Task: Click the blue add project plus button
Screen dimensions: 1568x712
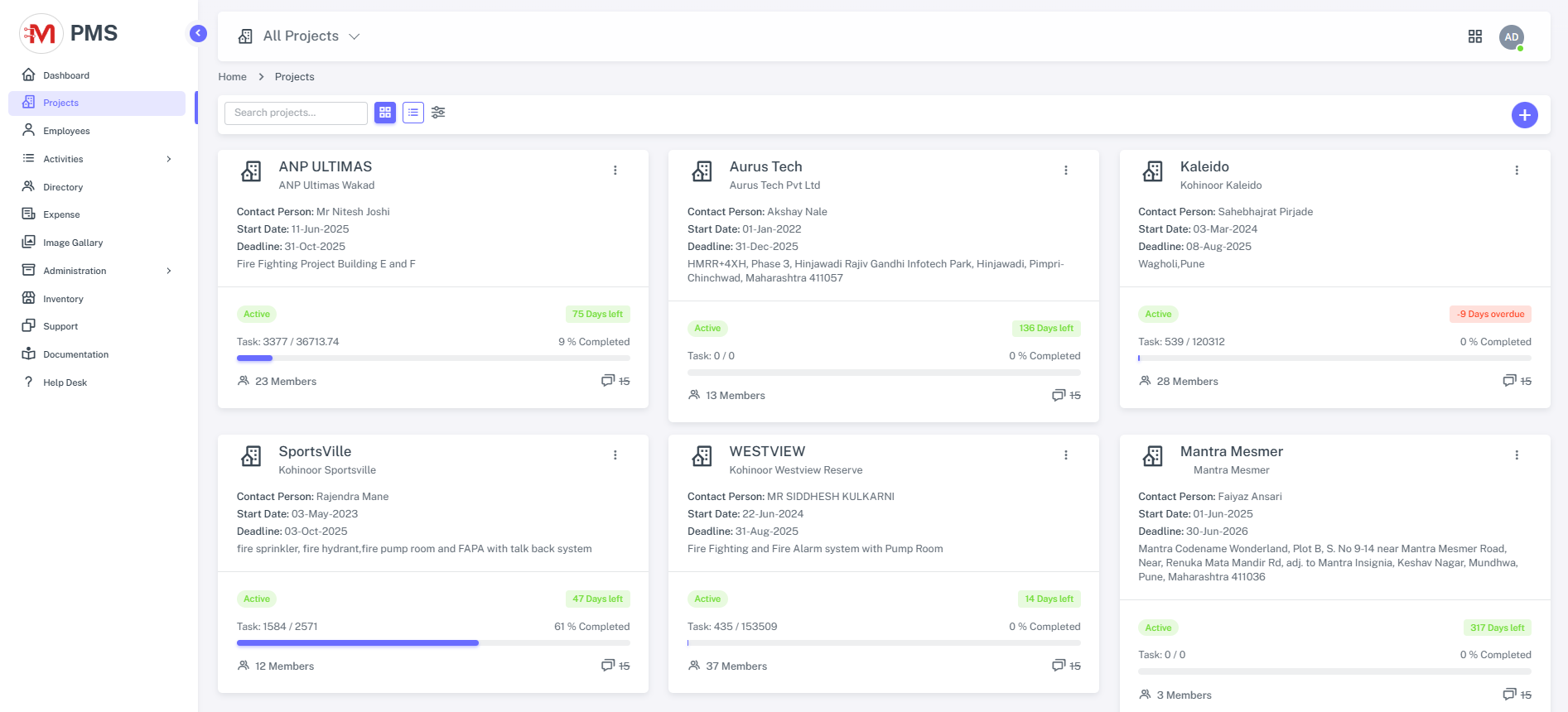Action: (1524, 115)
